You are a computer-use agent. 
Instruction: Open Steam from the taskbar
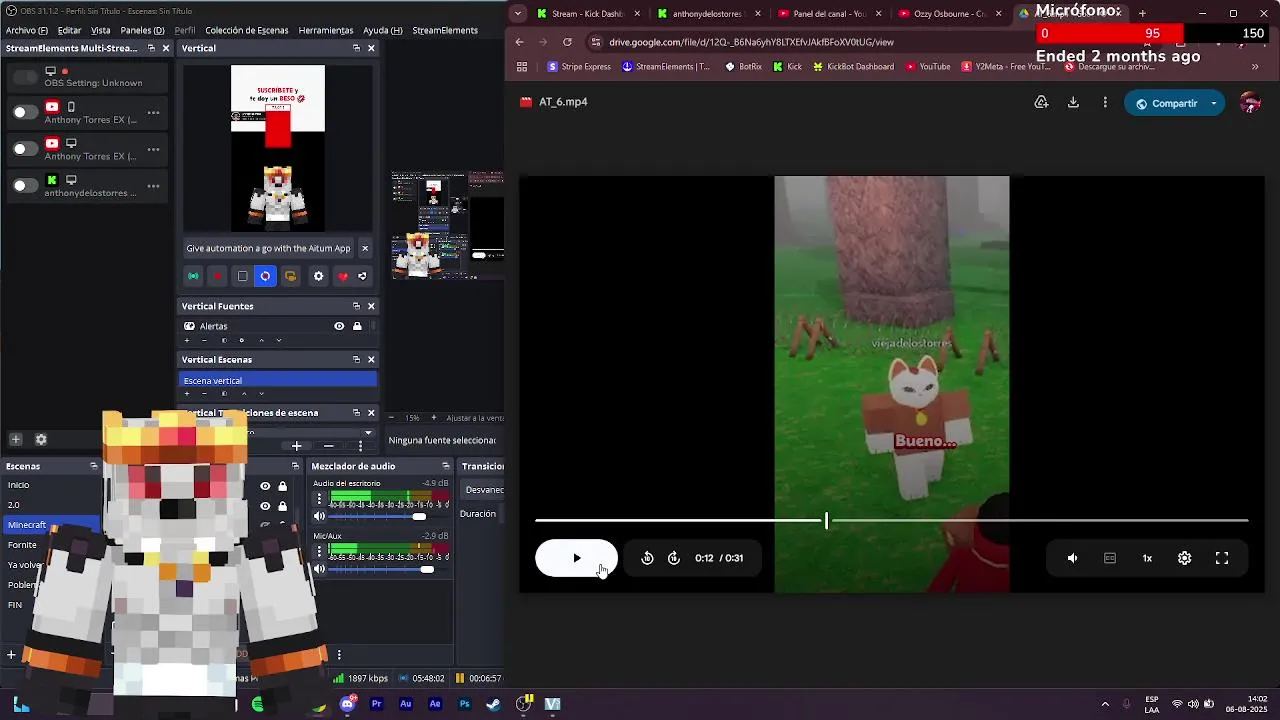click(x=493, y=704)
